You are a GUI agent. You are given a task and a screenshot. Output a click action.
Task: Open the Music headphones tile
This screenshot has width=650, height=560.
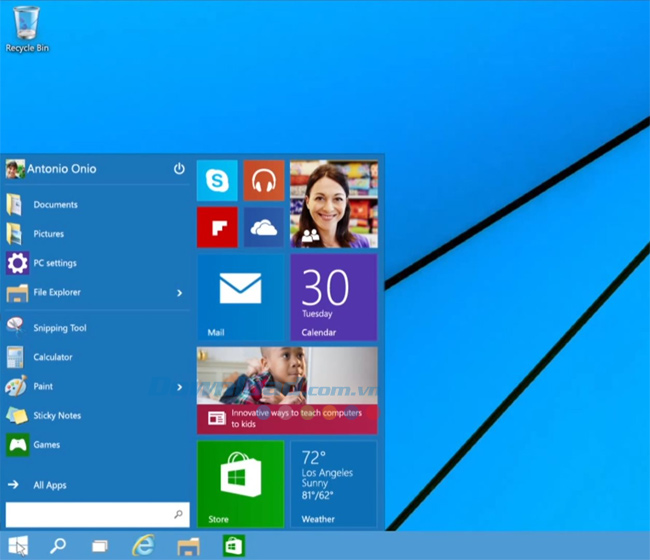264,181
